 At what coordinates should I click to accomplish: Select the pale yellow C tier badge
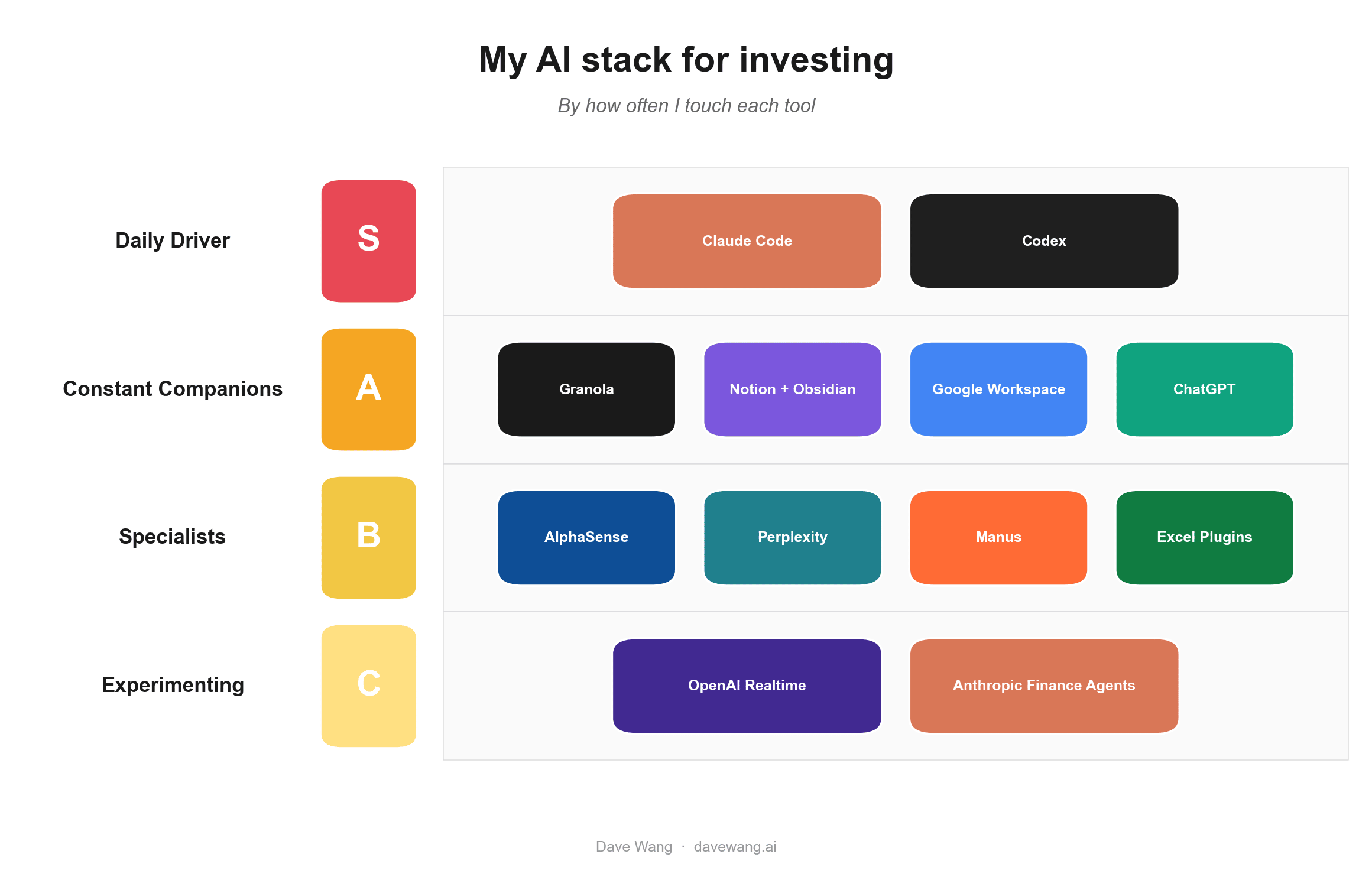click(x=368, y=686)
